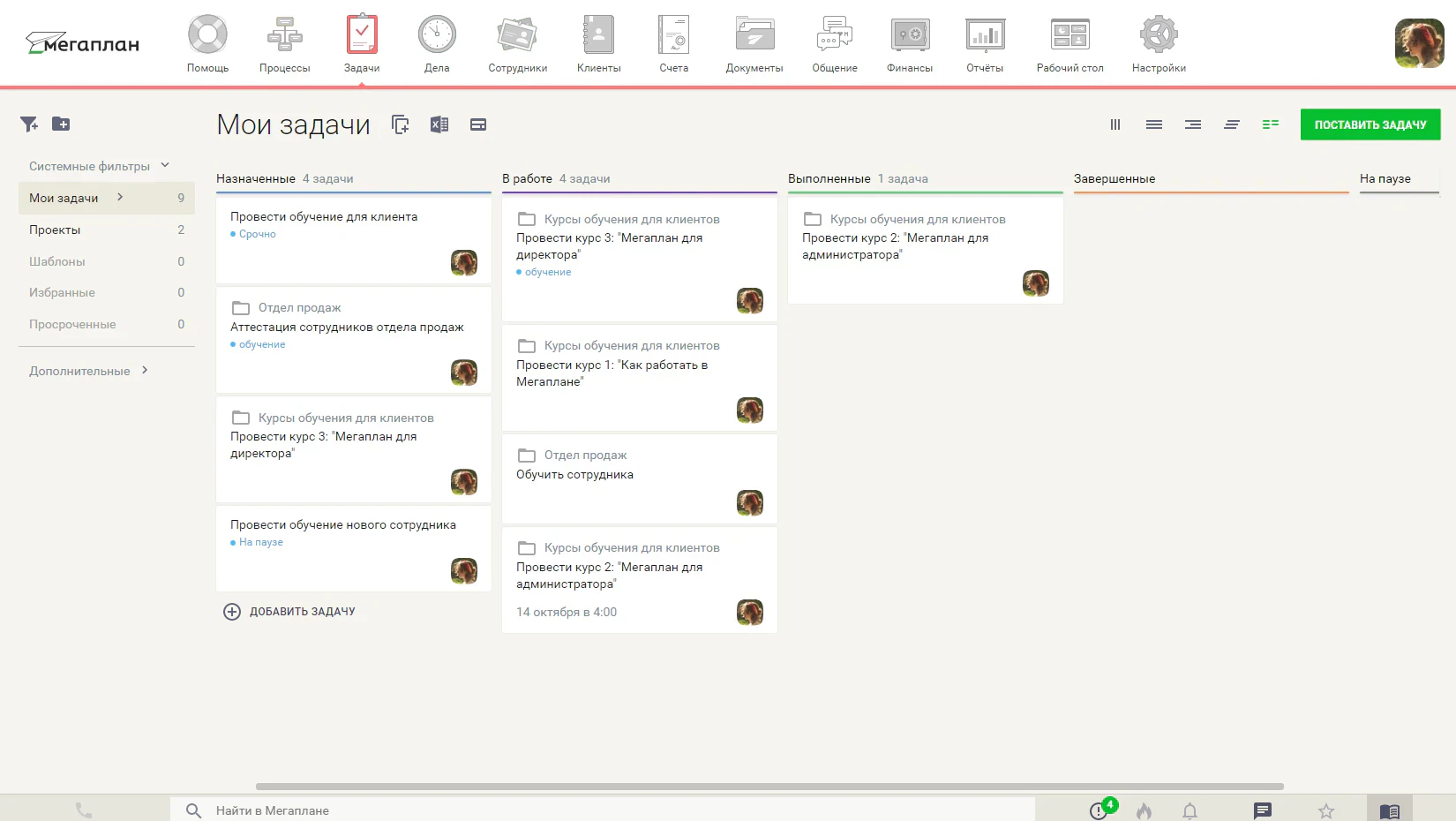The height and width of the screenshot is (821, 1456).
Task: Open the Счета section
Action: 673,43
